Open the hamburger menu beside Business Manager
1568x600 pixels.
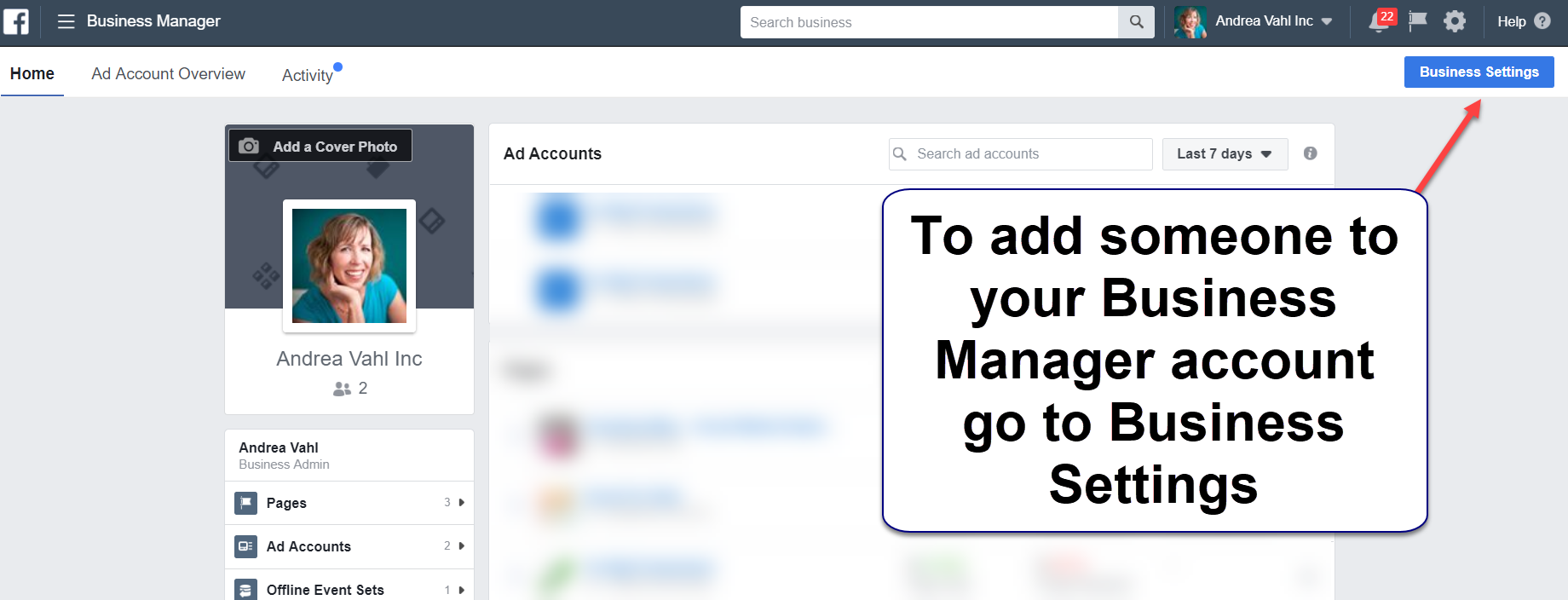pyautogui.click(x=66, y=21)
